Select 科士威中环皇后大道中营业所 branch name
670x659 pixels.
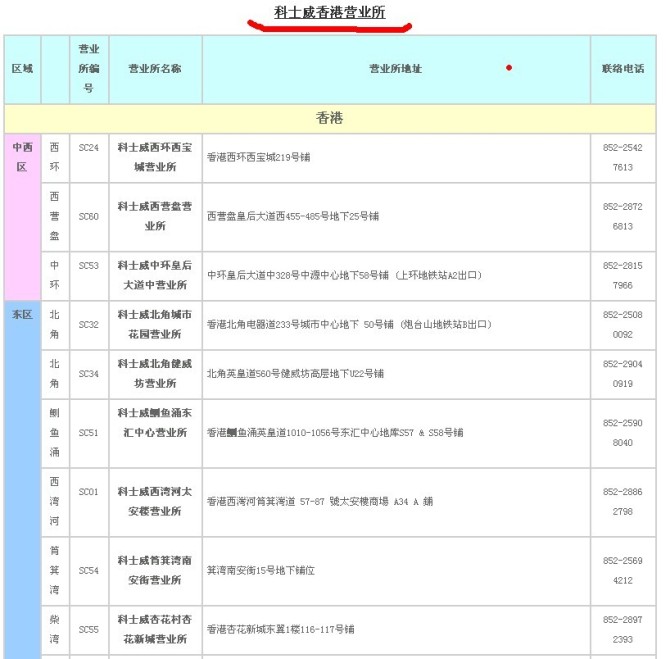[155, 275]
